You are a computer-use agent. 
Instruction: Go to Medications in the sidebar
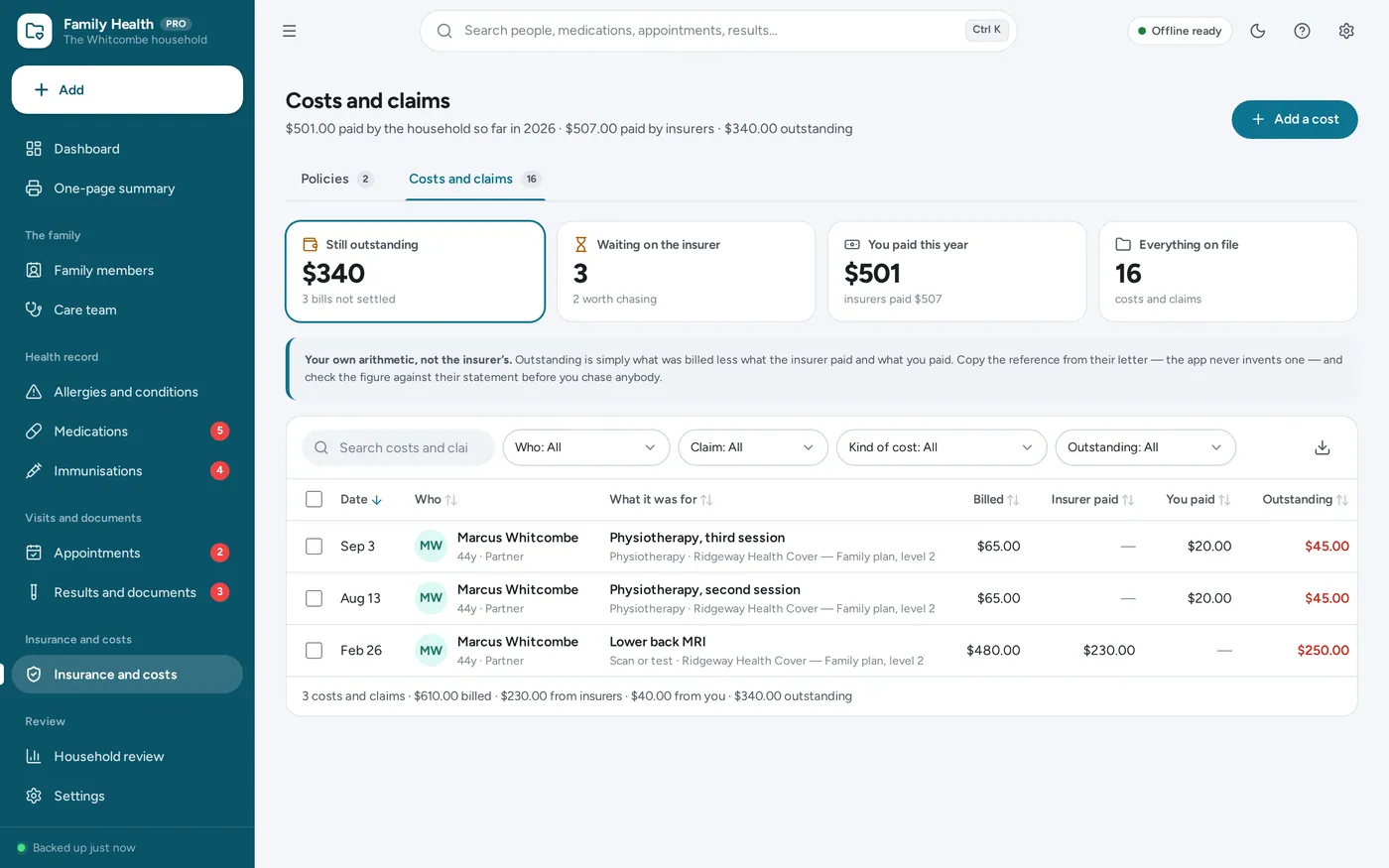click(x=127, y=432)
